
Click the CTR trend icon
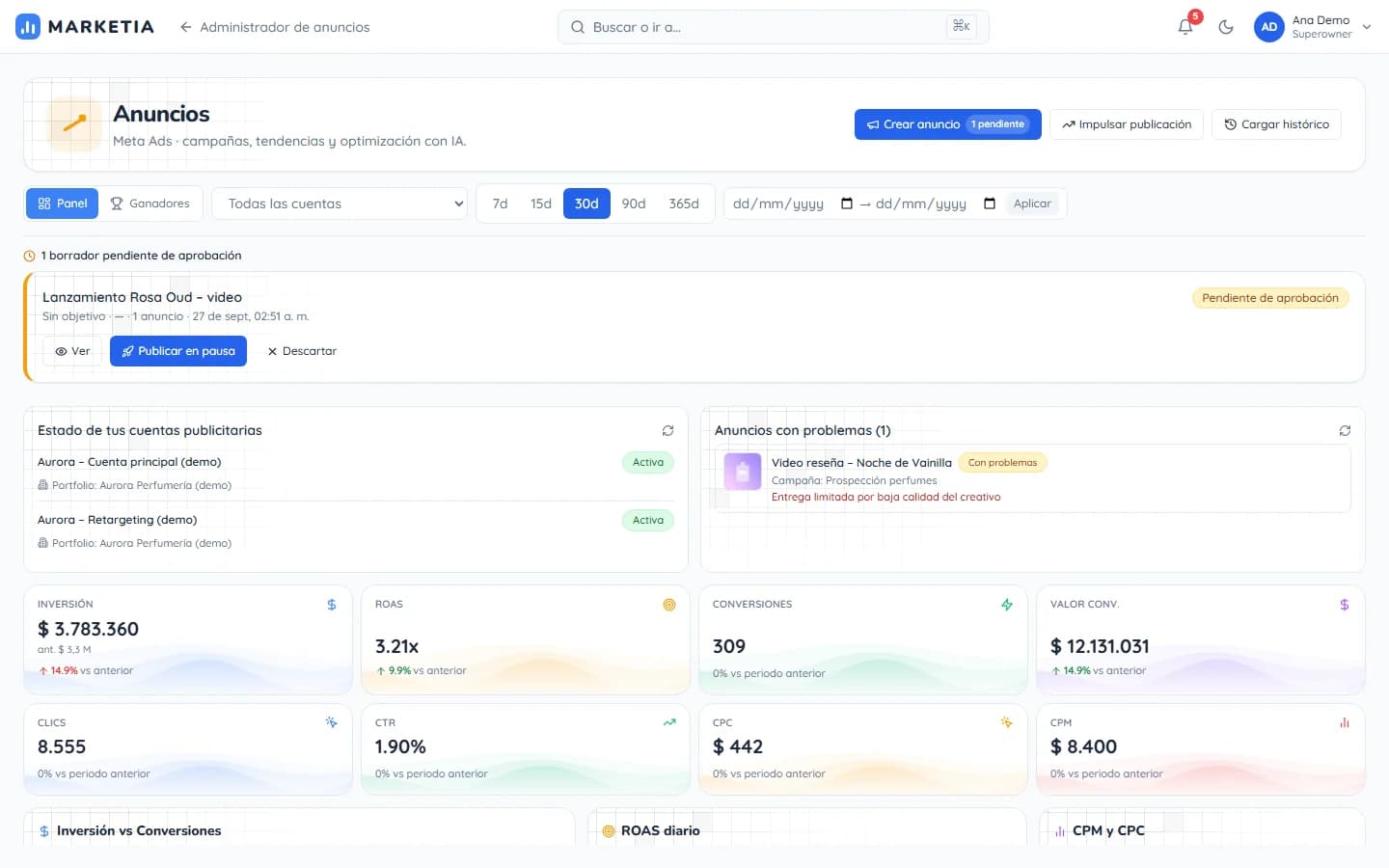click(669, 722)
